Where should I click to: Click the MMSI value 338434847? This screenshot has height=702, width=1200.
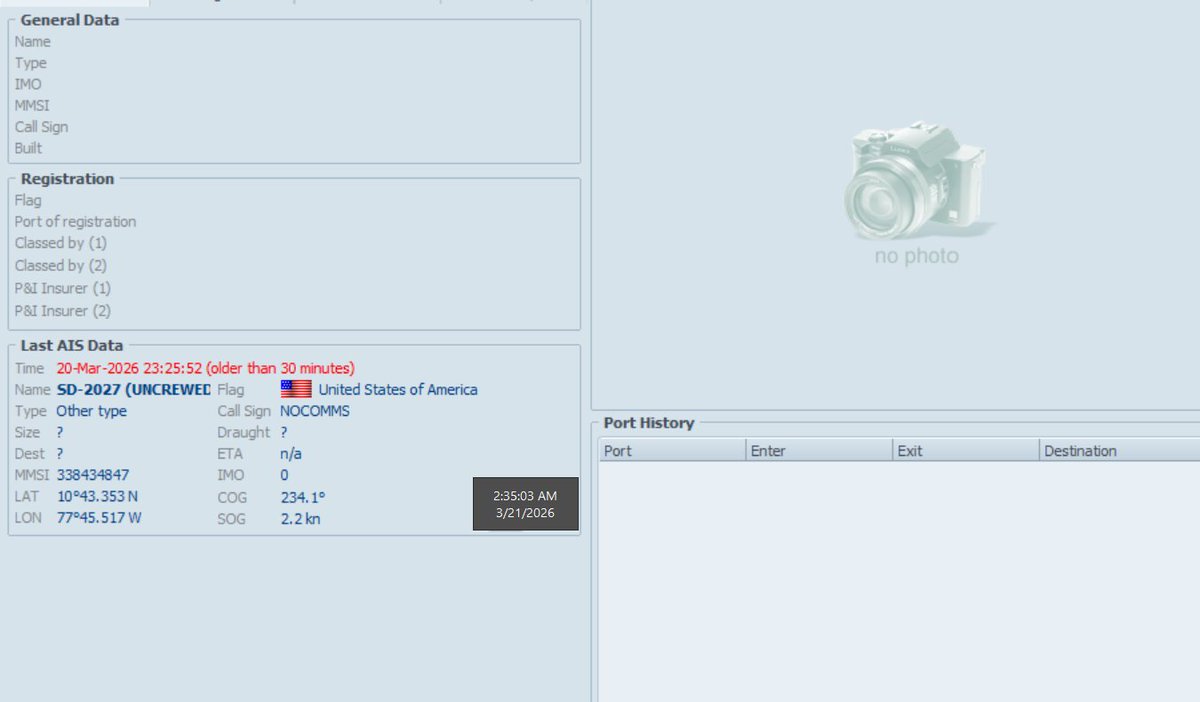[x=93, y=475]
